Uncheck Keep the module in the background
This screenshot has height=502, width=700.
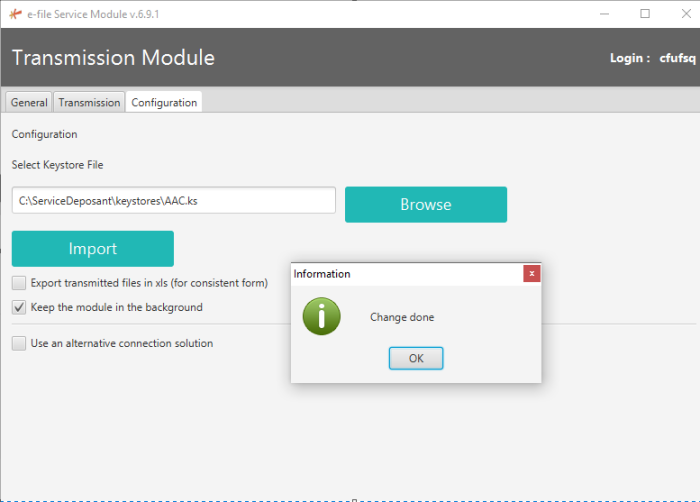coord(19,307)
